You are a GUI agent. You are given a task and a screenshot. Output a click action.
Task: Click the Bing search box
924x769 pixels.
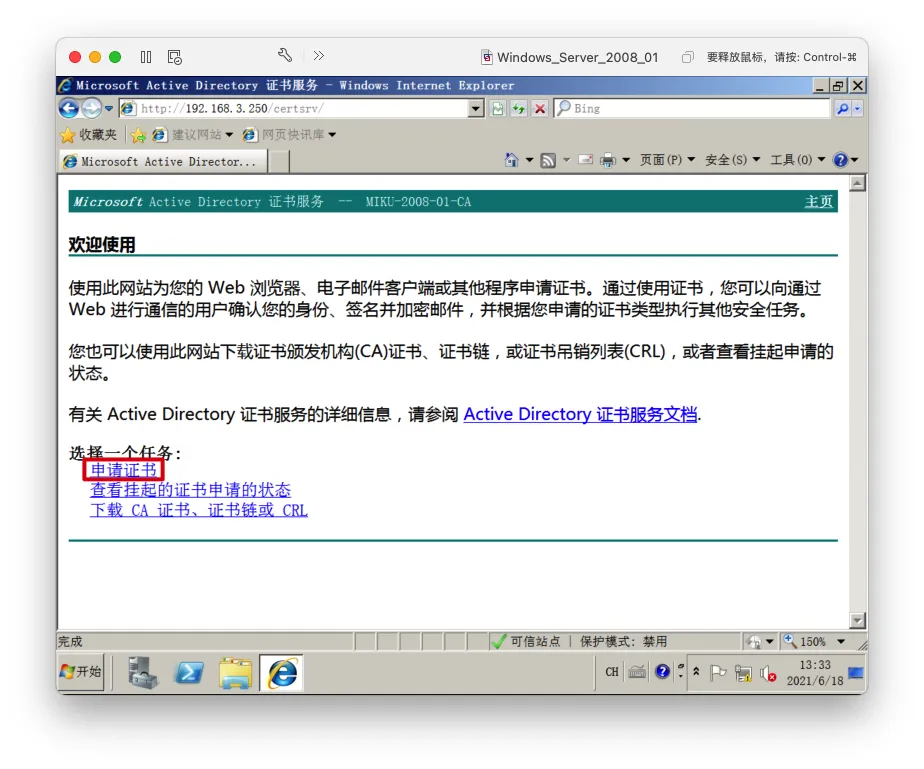tap(692, 108)
